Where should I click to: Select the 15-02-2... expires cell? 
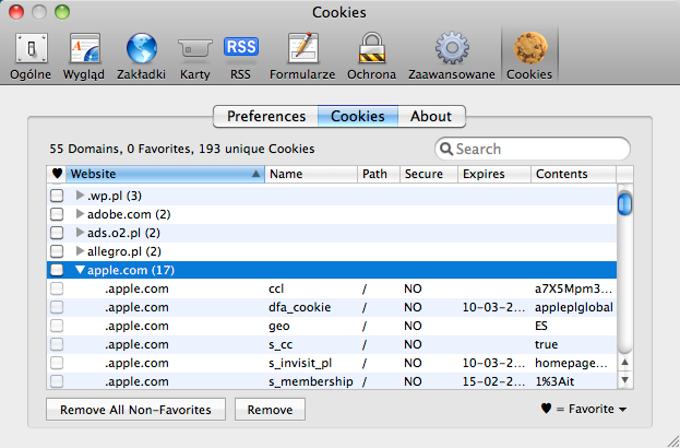(494, 382)
